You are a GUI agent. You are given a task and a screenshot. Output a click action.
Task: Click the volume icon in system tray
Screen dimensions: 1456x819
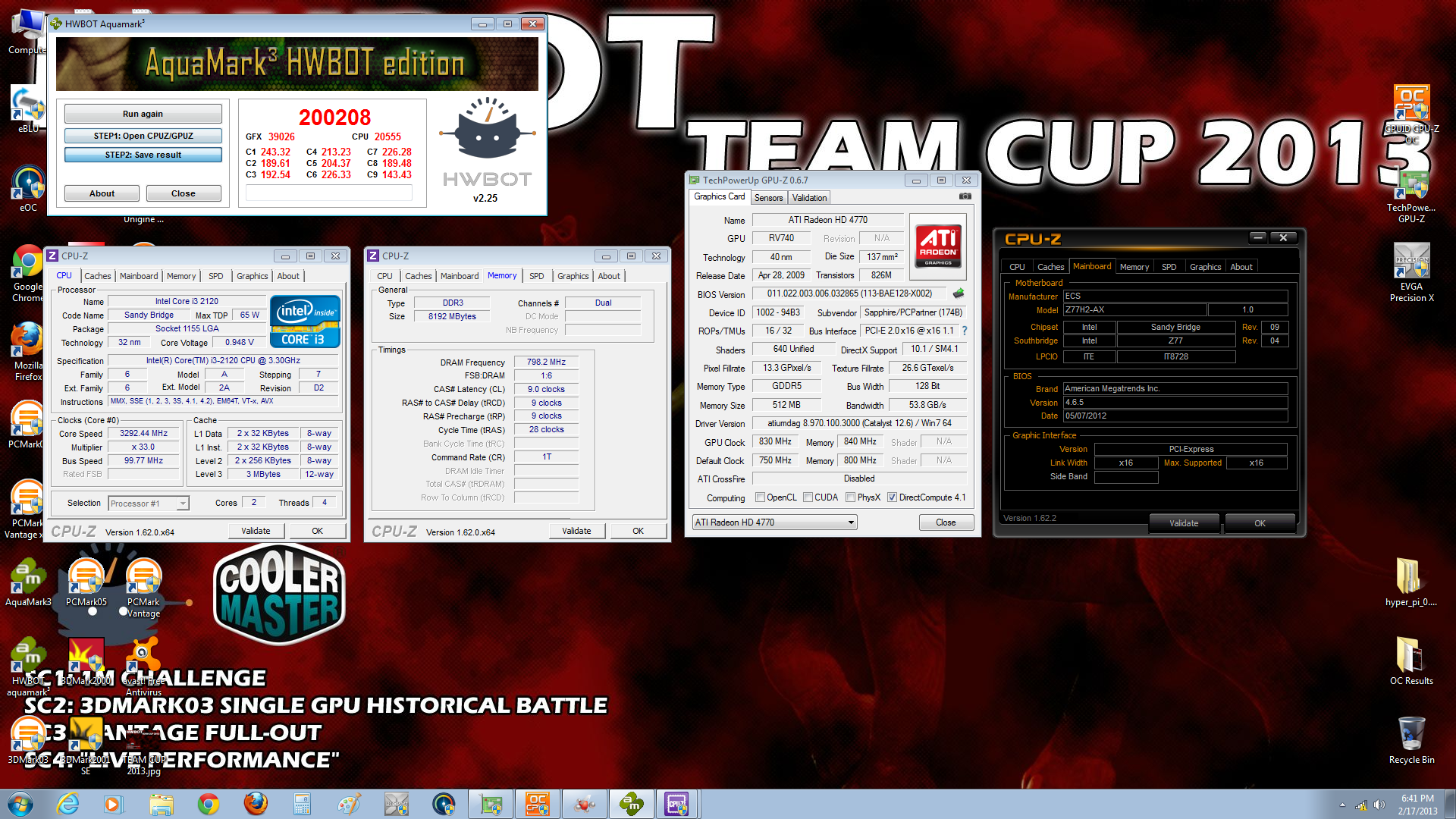(x=1379, y=805)
